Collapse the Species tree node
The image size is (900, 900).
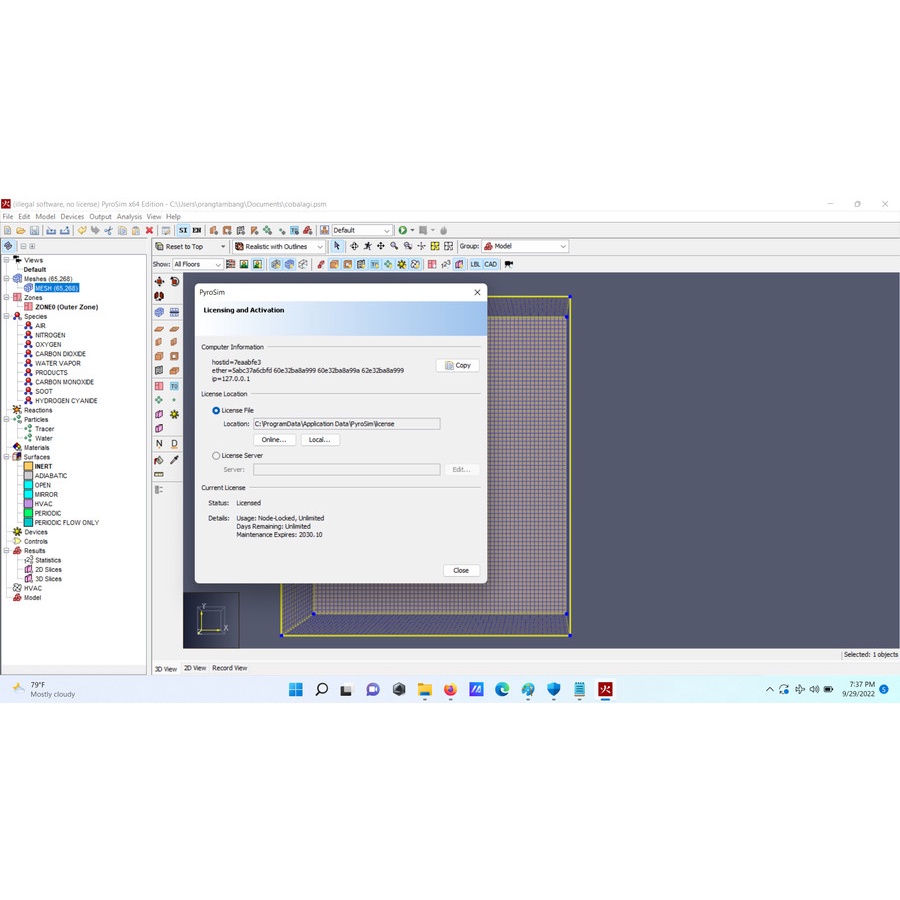pyautogui.click(x=6, y=316)
